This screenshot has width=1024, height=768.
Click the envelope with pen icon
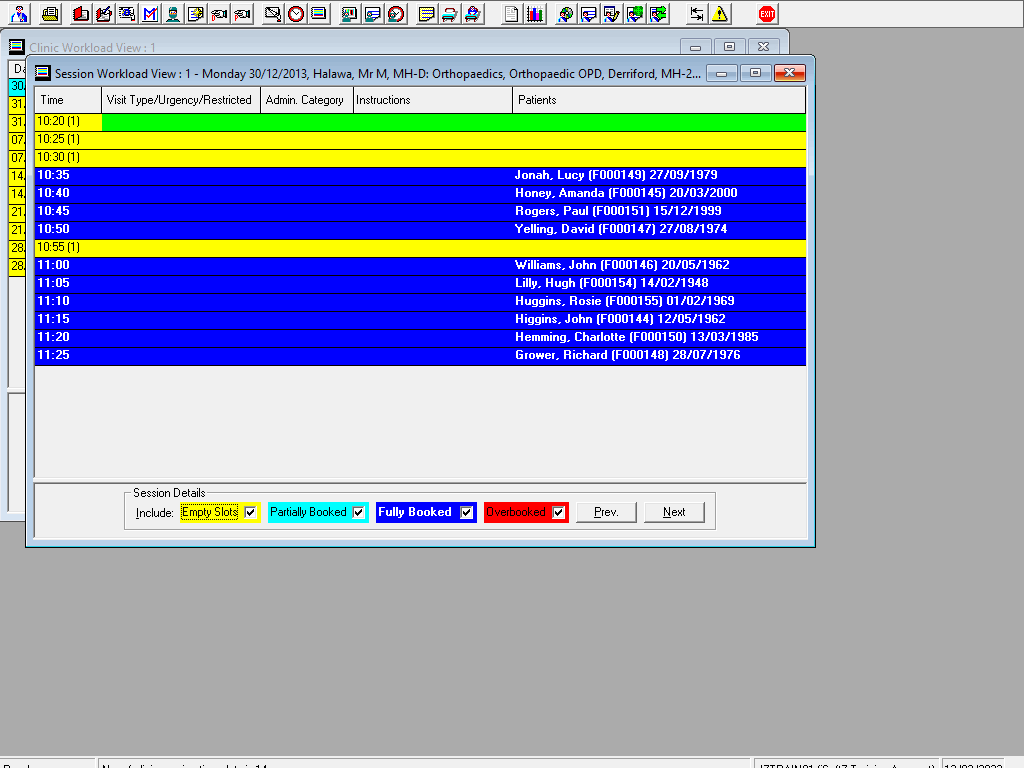tap(272, 14)
